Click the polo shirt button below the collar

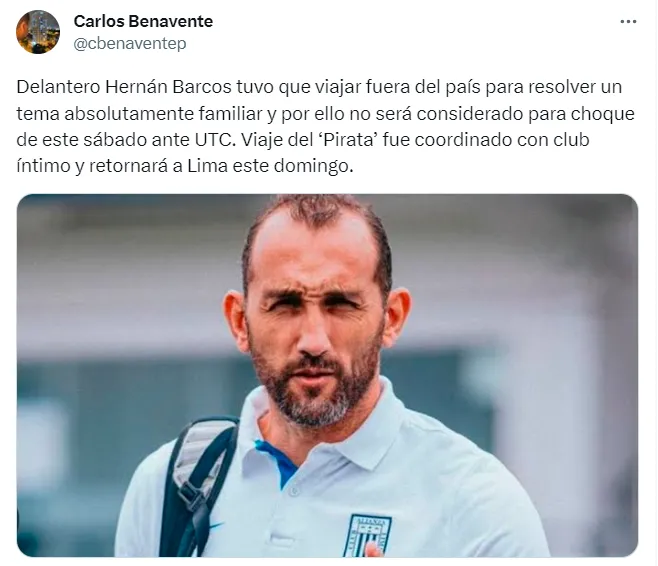tap(294, 490)
